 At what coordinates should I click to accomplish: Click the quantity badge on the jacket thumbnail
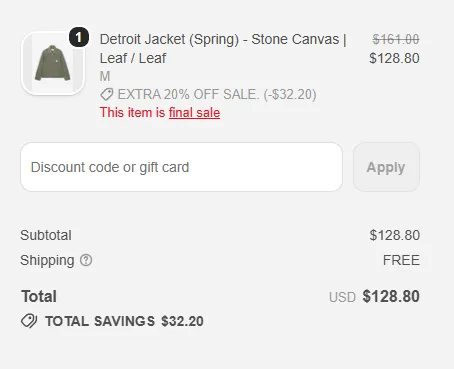click(x=79, y=37)
